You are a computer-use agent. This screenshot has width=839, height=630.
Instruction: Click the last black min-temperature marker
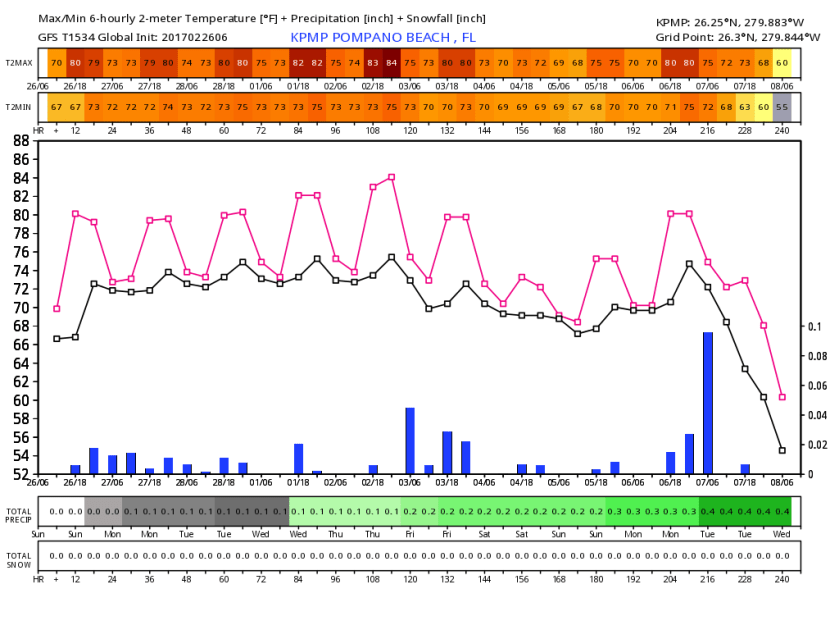[x=782, y=450]
